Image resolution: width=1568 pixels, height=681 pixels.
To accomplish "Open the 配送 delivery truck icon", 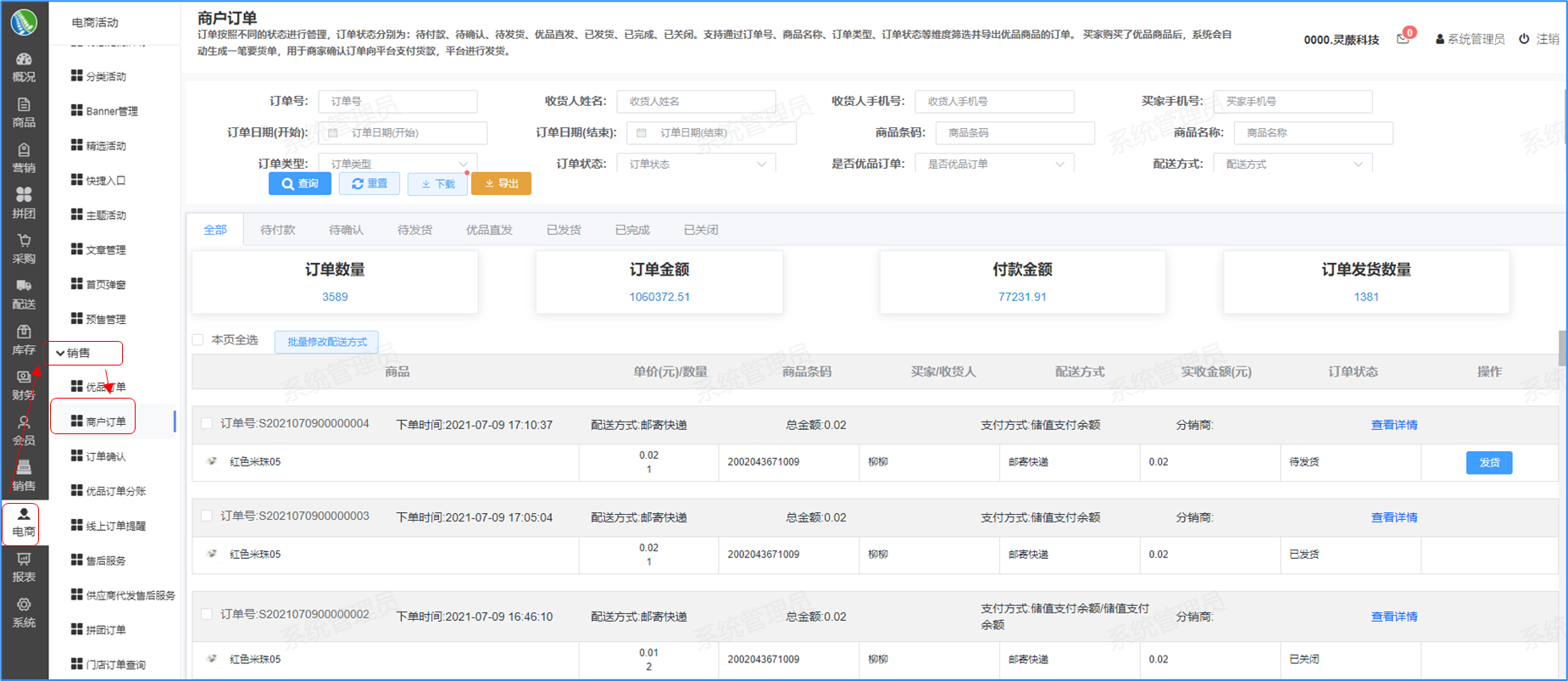I will [24, 287].
